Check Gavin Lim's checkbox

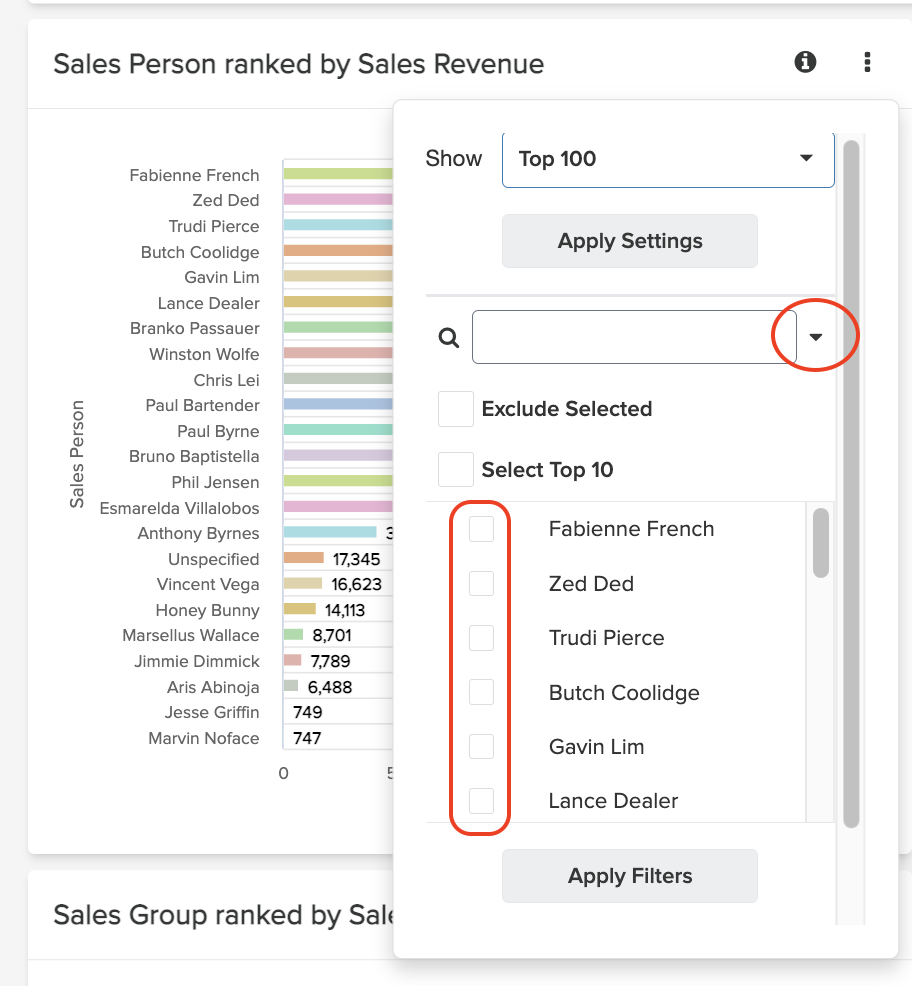(x=482, y=746)
